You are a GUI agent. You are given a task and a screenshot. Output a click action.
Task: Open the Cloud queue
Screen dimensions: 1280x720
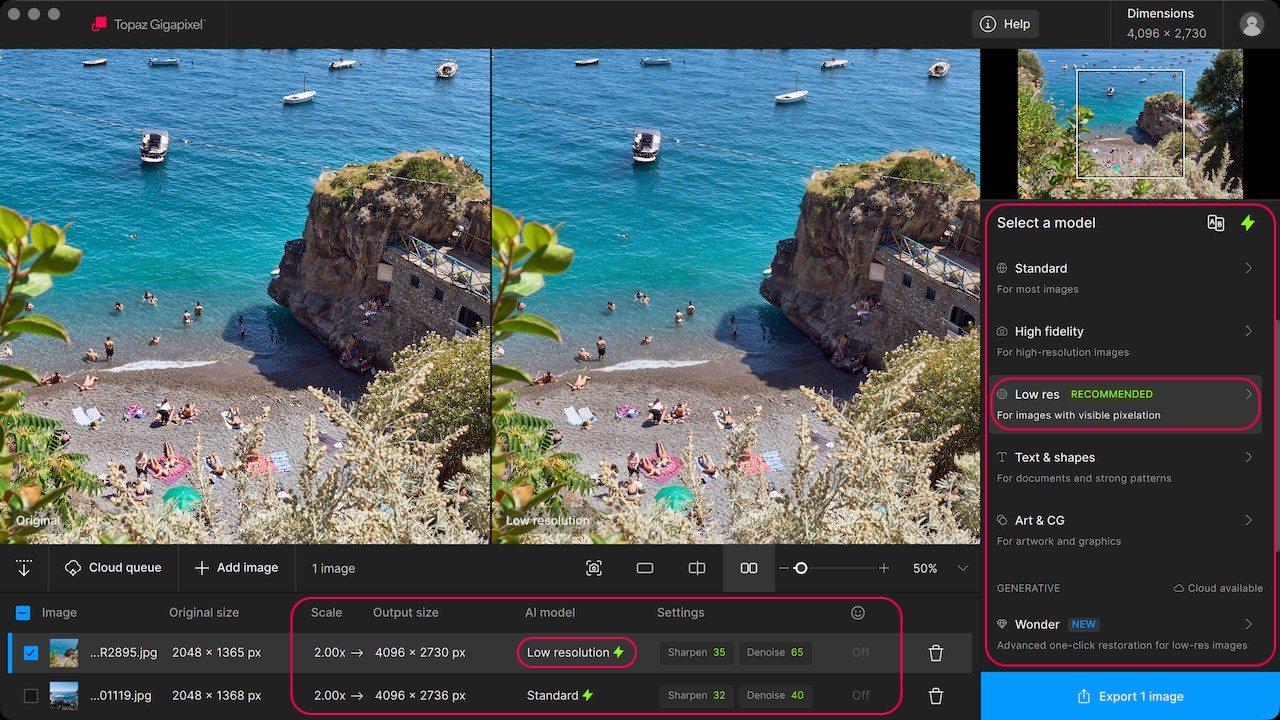(113, 568)
